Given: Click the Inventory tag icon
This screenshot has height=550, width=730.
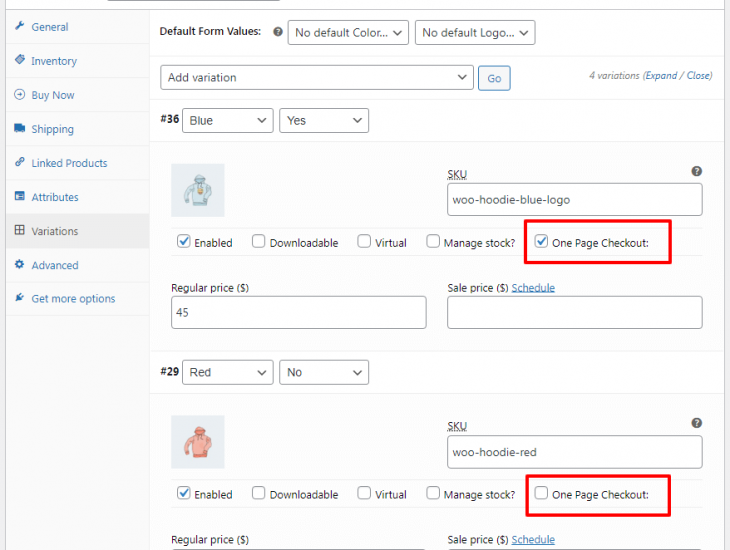Looking at the screenshot, I should [x=20, y=60].
